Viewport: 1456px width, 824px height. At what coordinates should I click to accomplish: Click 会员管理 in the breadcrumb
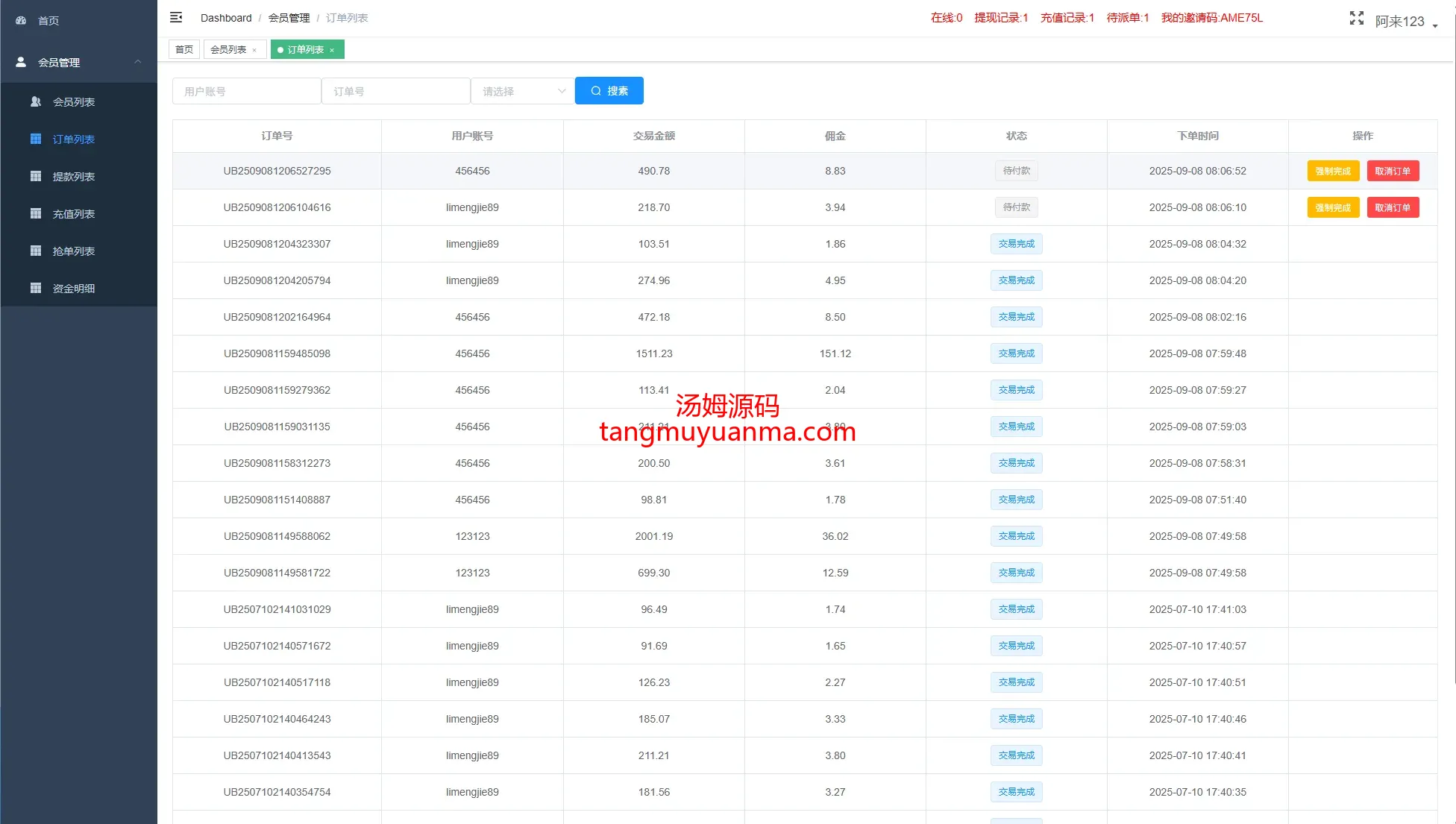pyautogui.click(x=289, y=18)
